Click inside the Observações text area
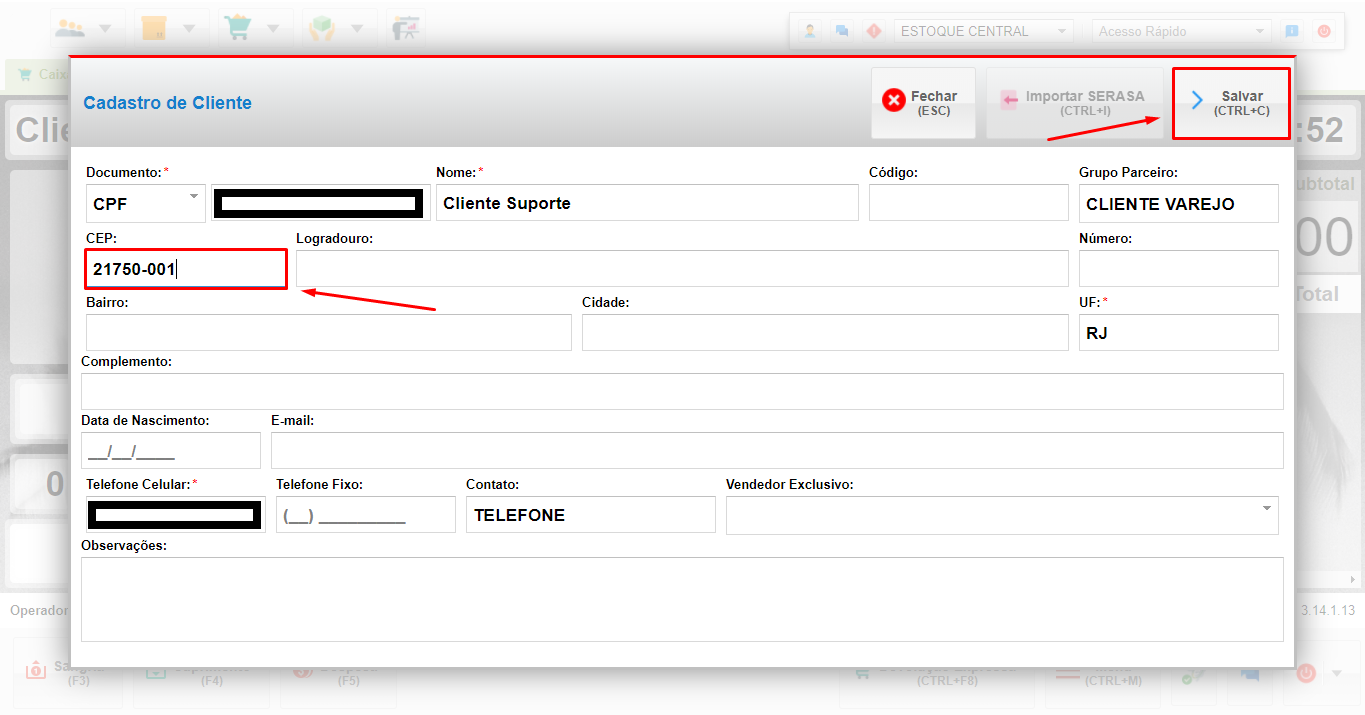1365x715 pixels. click(682, 599)
